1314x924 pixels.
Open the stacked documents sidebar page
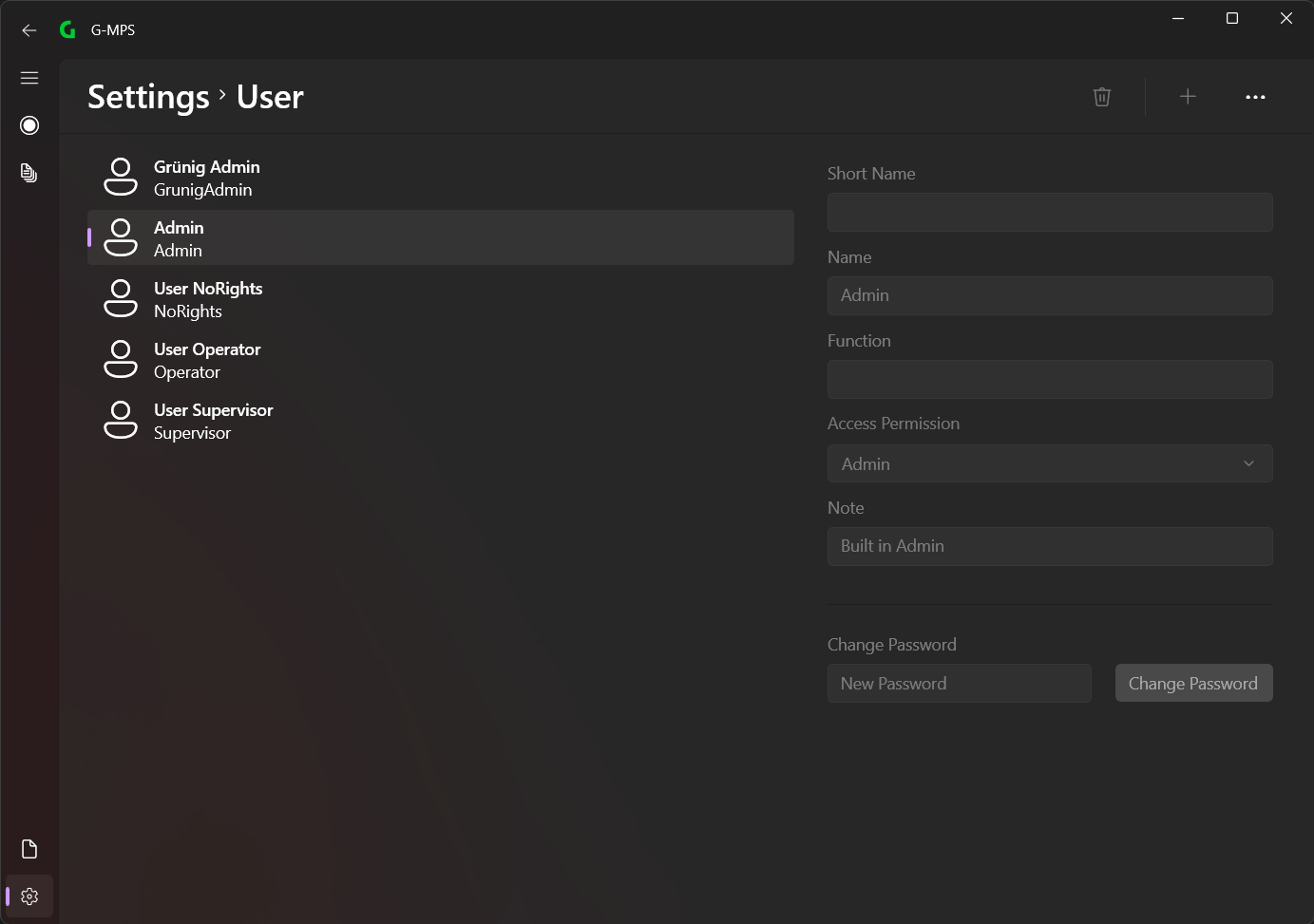(29, 173)
